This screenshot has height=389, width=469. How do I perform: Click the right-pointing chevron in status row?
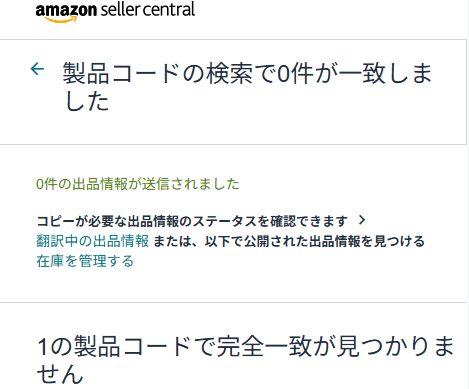click(362, 220)
